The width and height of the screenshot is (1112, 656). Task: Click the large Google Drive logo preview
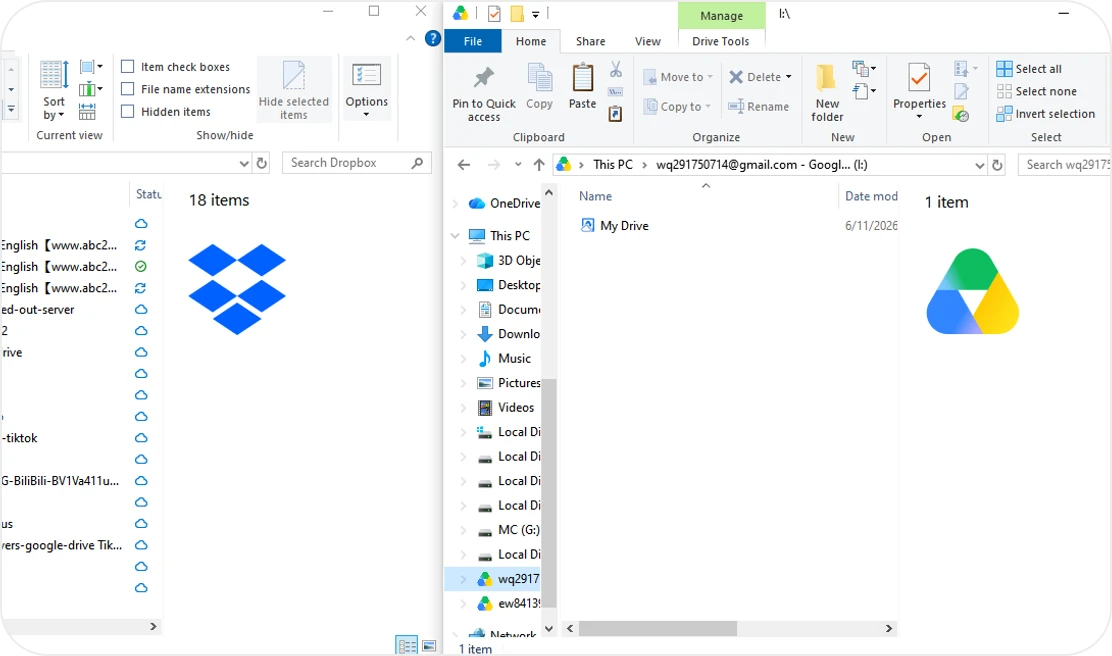click(972, 291)
